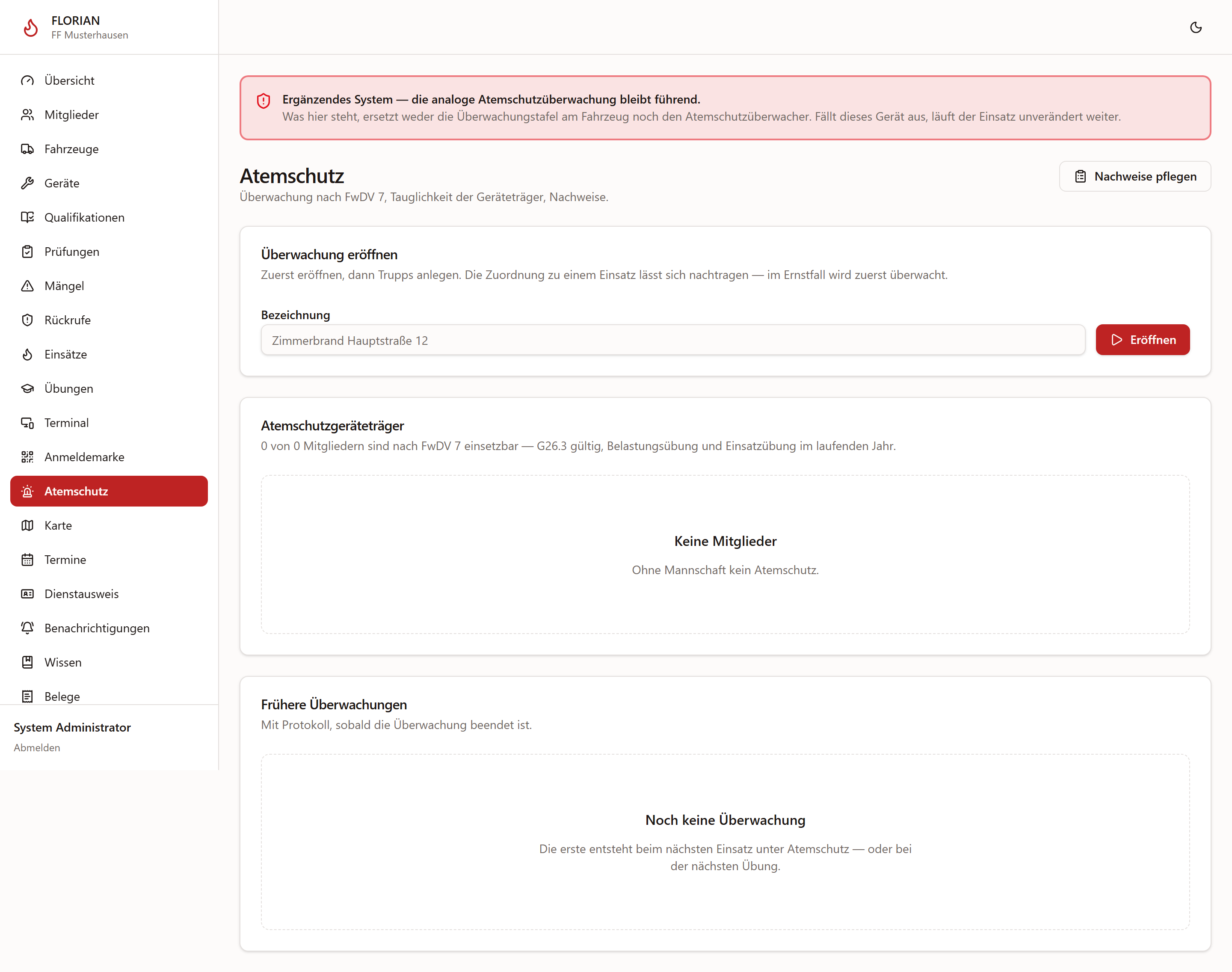Toggle dark mode with the moon icon
The width and height of the screenshot is (1232, 972).
click(1196, 27)
